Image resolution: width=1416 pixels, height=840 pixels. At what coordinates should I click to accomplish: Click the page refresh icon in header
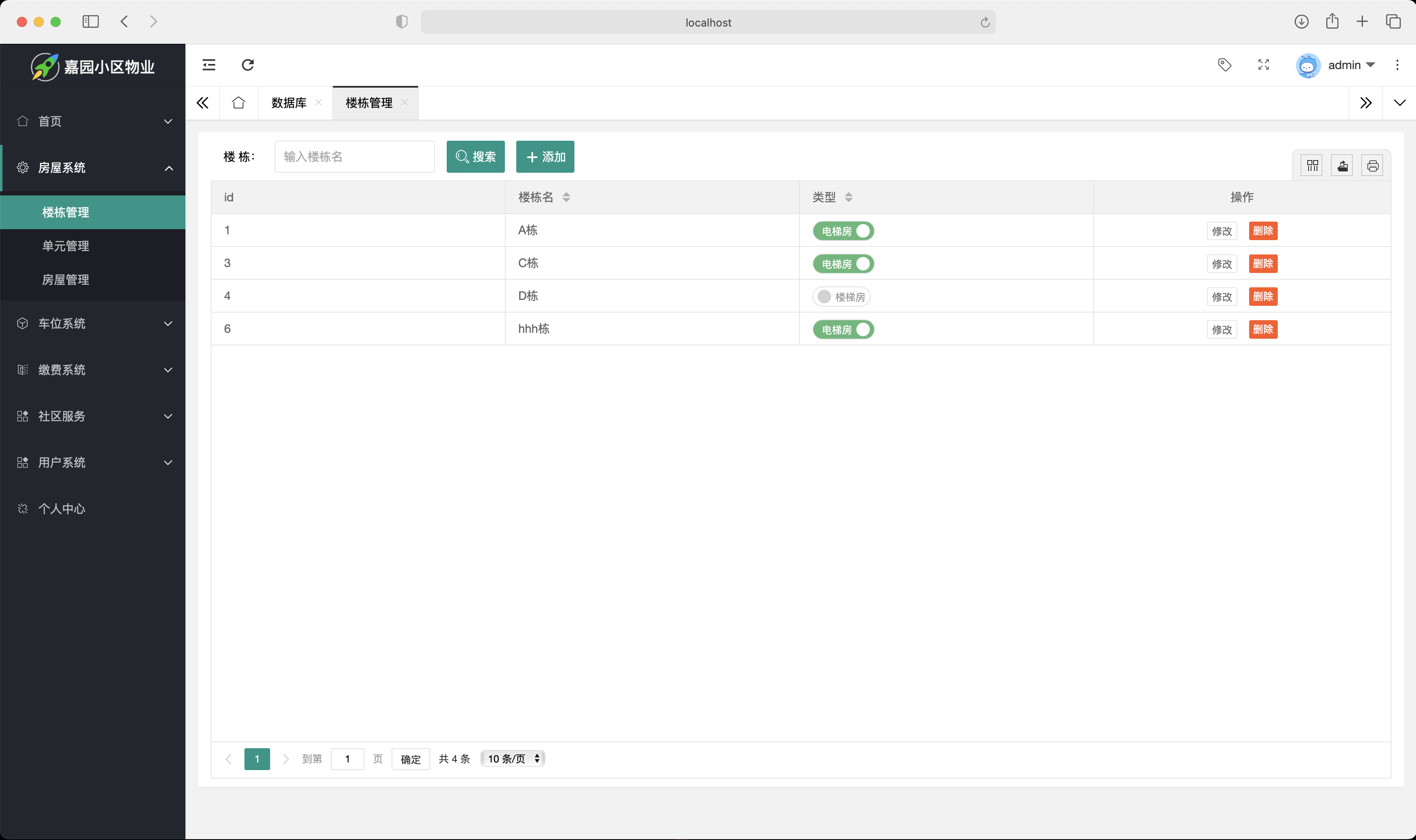tap(247, 64)
